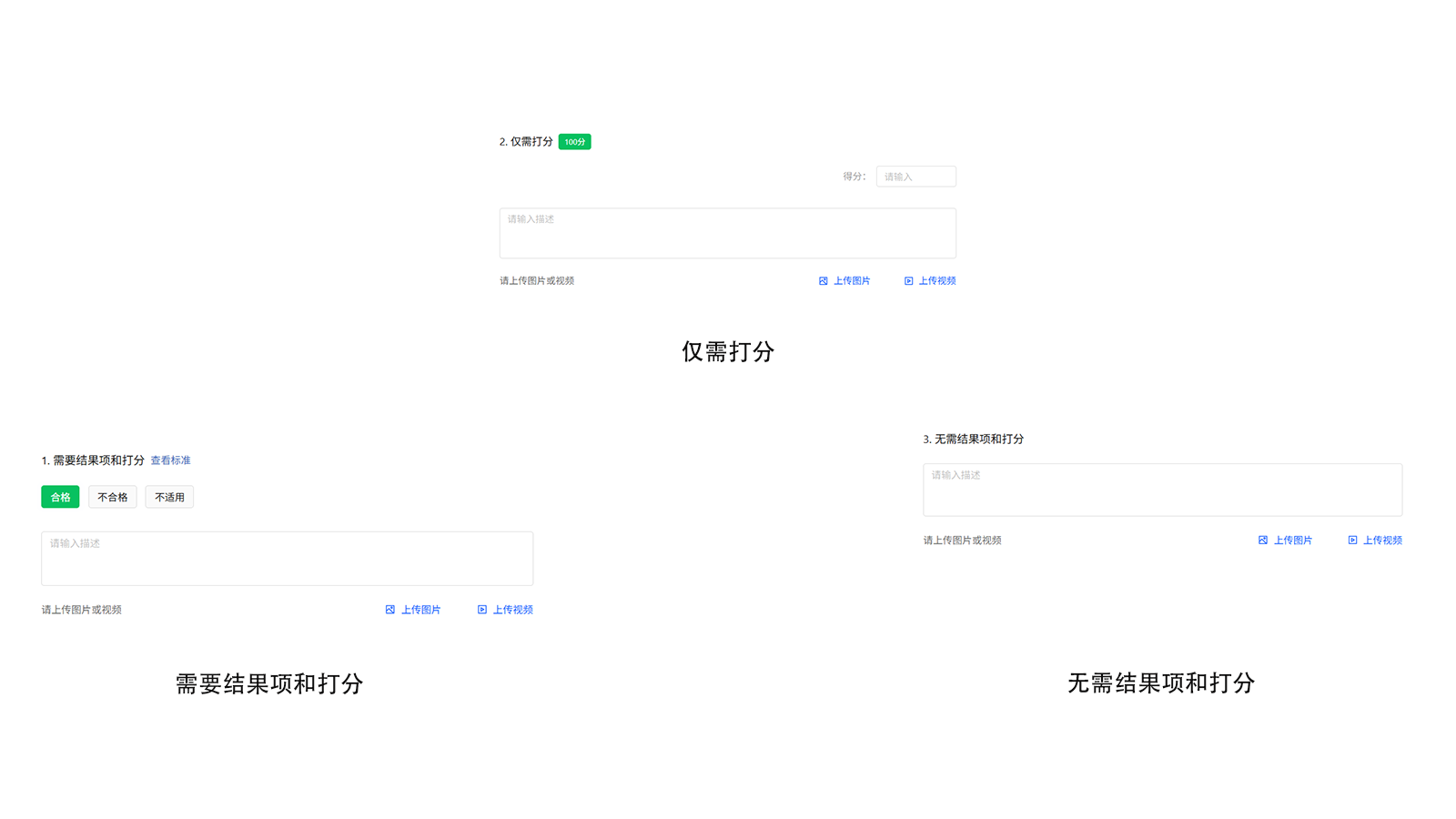Click the upload image icon in section 3

coord(1262,540)
